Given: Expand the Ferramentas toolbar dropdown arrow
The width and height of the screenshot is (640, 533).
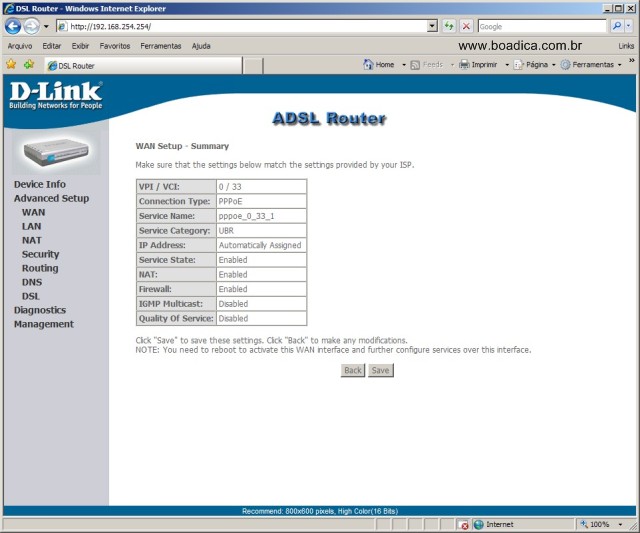Looking at the screenshot, I should click(619, 65).
